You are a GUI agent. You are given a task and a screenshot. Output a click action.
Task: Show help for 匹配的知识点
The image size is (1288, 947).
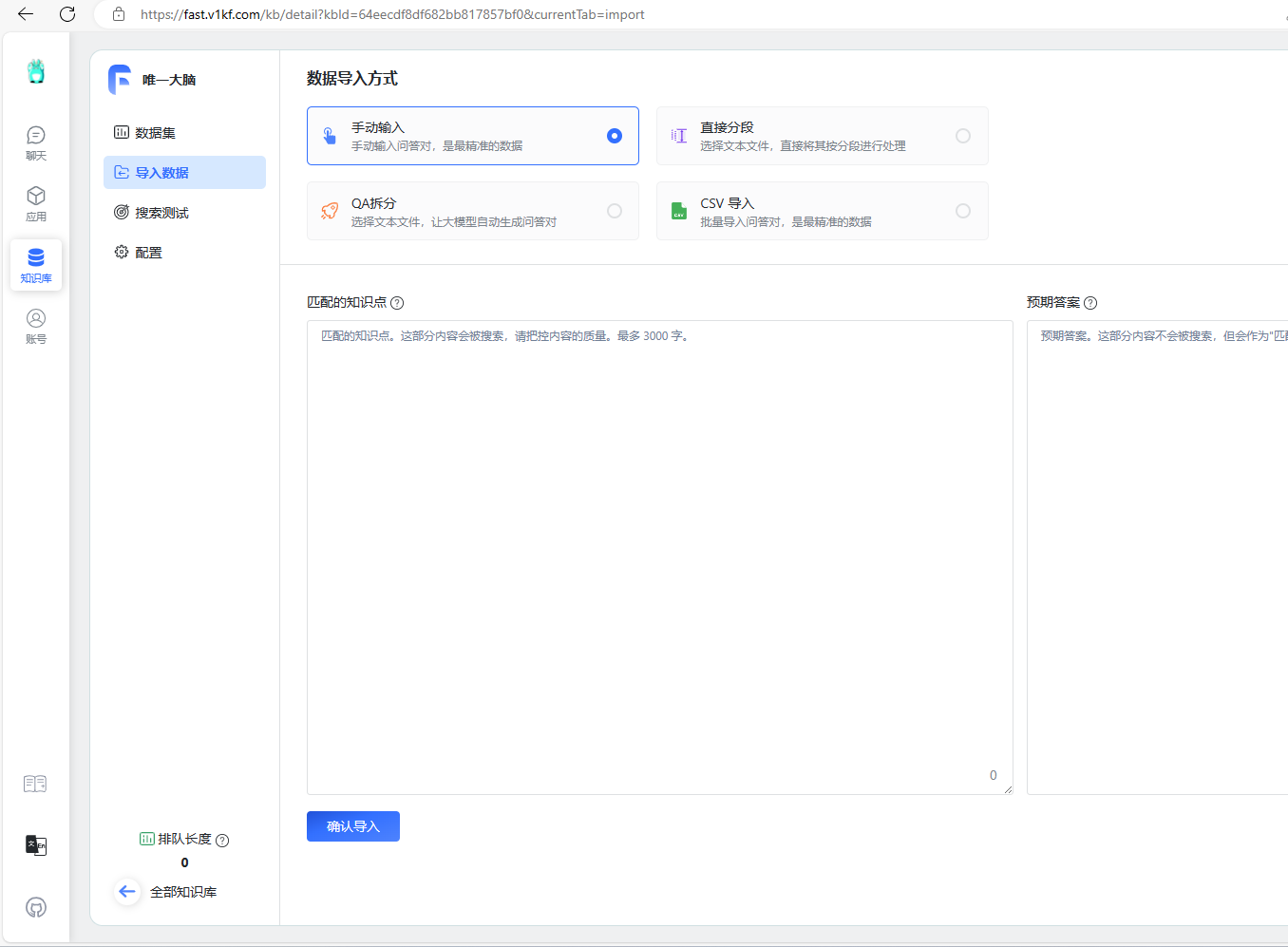pyautogui.click(x=397, y=303)
